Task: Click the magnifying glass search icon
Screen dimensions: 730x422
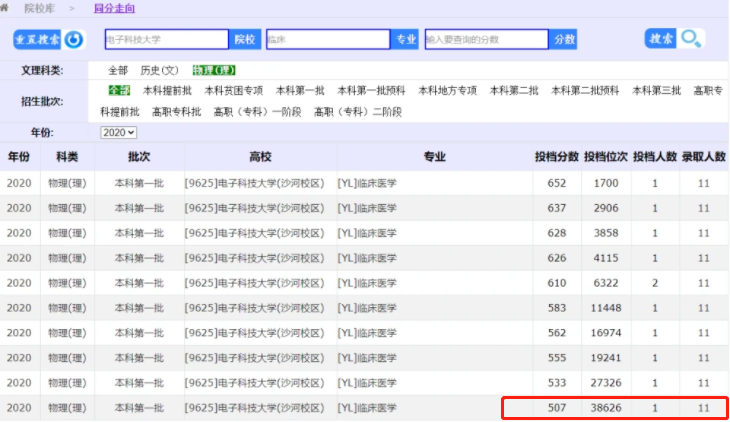Action: pos(691,39)
